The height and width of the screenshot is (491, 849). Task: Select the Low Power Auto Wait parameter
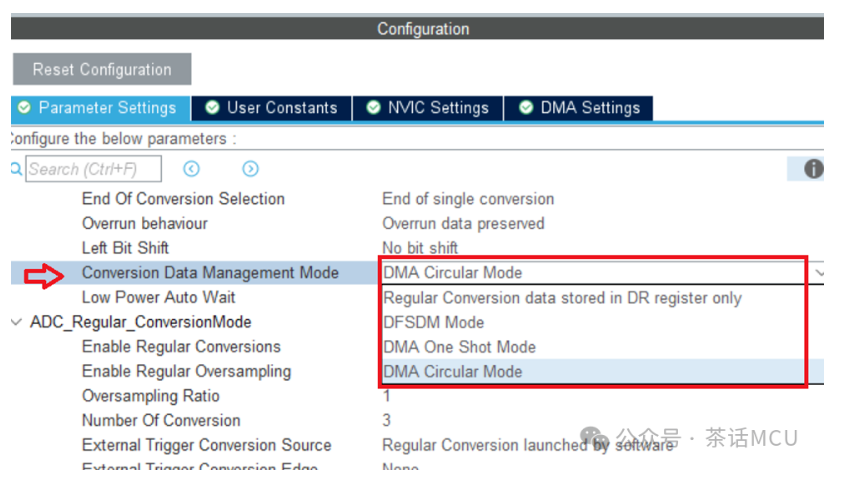[x=158, y=297]
